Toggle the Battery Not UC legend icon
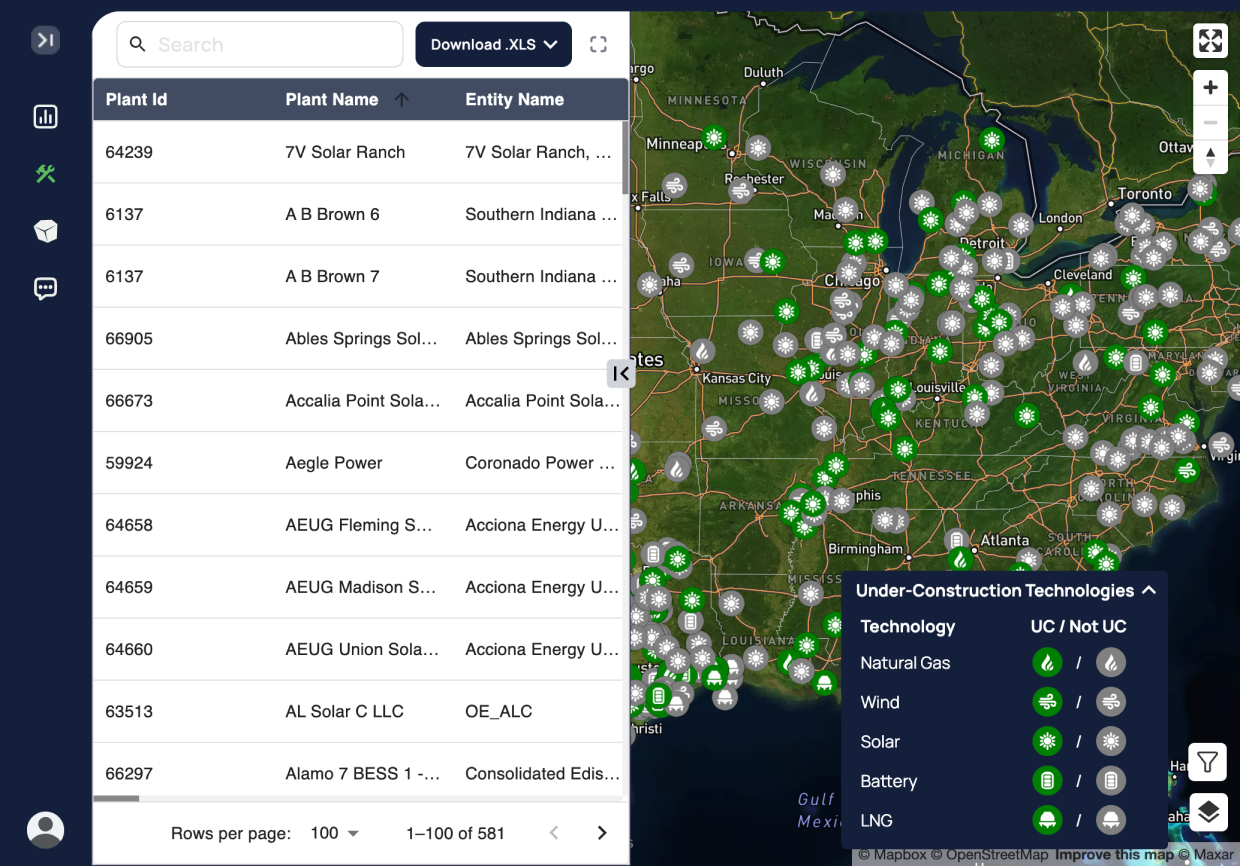Viewport: 1240px width, 866px height. [1110, 781]
